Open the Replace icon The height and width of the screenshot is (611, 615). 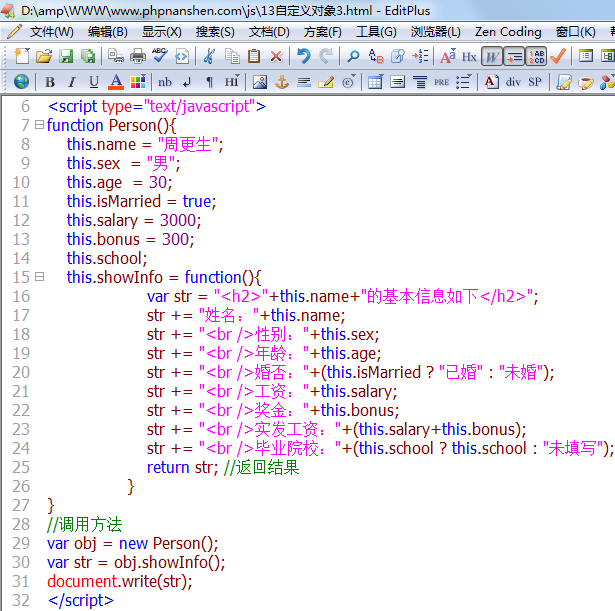(x=376, y=56)
